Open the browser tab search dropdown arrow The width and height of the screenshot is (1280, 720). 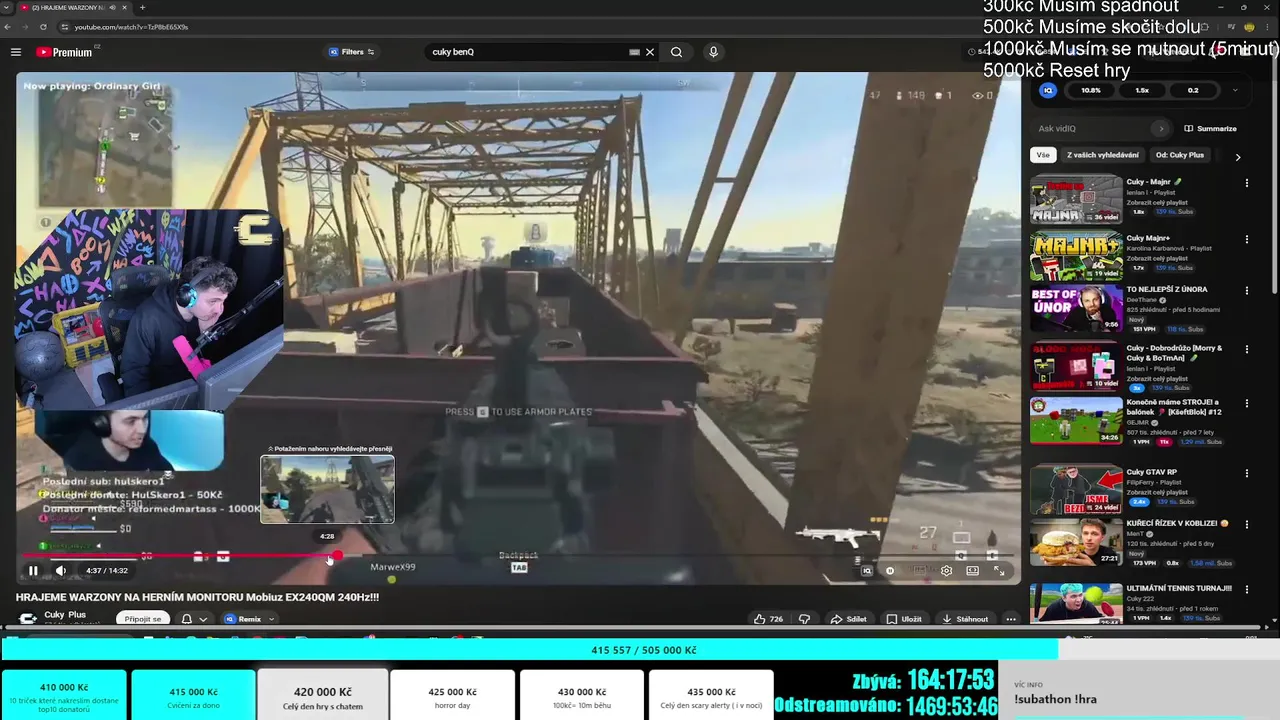pyautogui.click(x=5, y=7)
